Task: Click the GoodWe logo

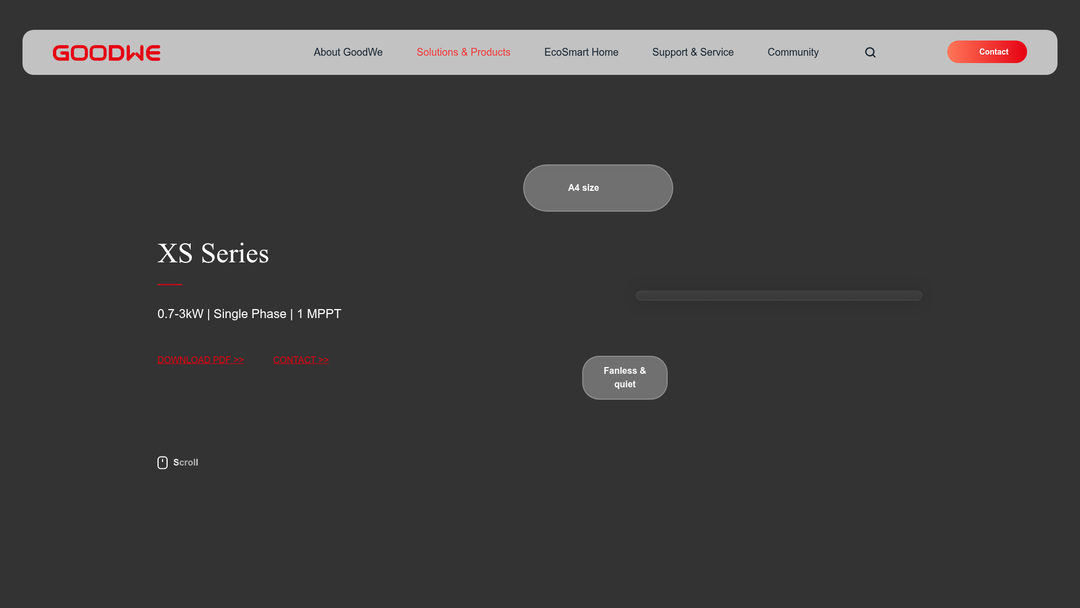Action: click(x=107, y=53)
